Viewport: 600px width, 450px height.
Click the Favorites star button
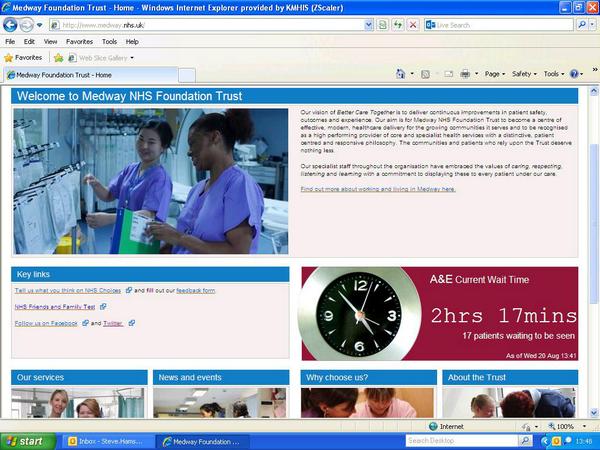[23, 58]
